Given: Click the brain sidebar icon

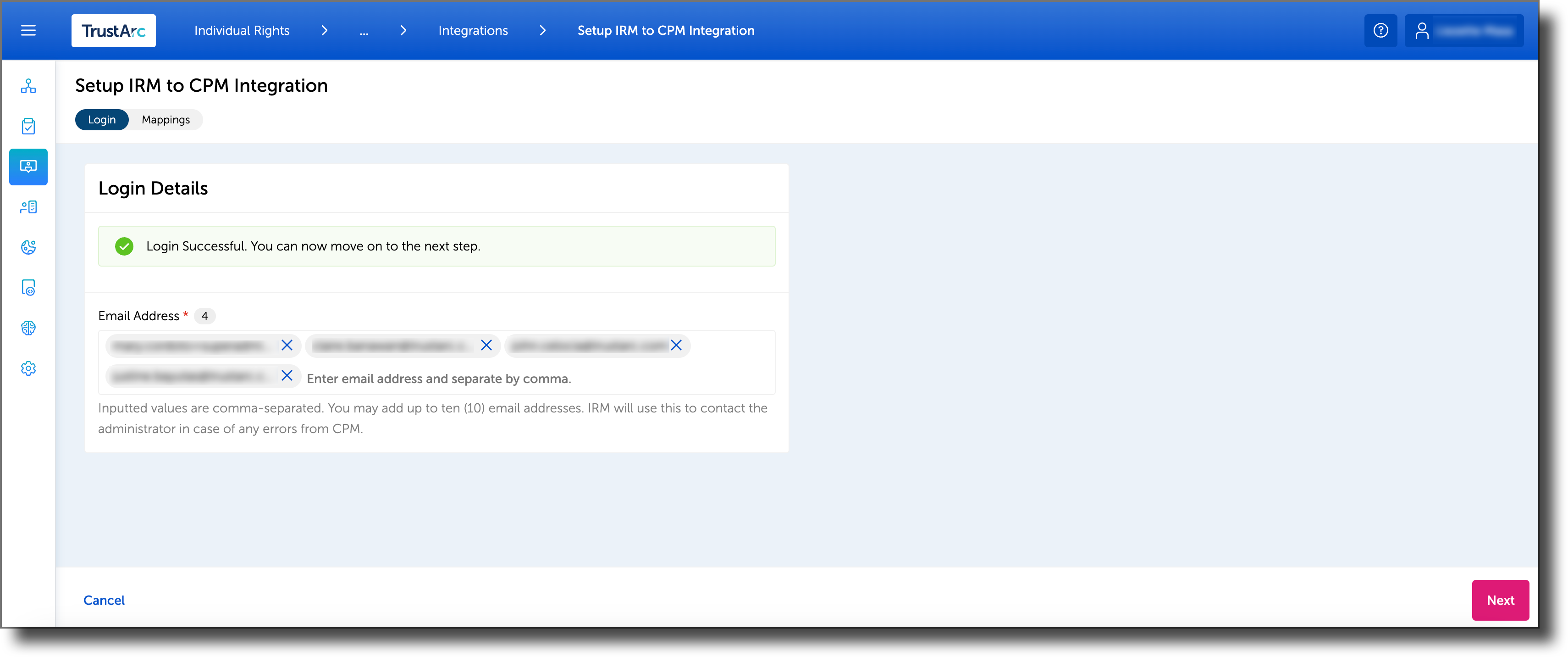Looking at the screenshot, I should click(28, 328).
